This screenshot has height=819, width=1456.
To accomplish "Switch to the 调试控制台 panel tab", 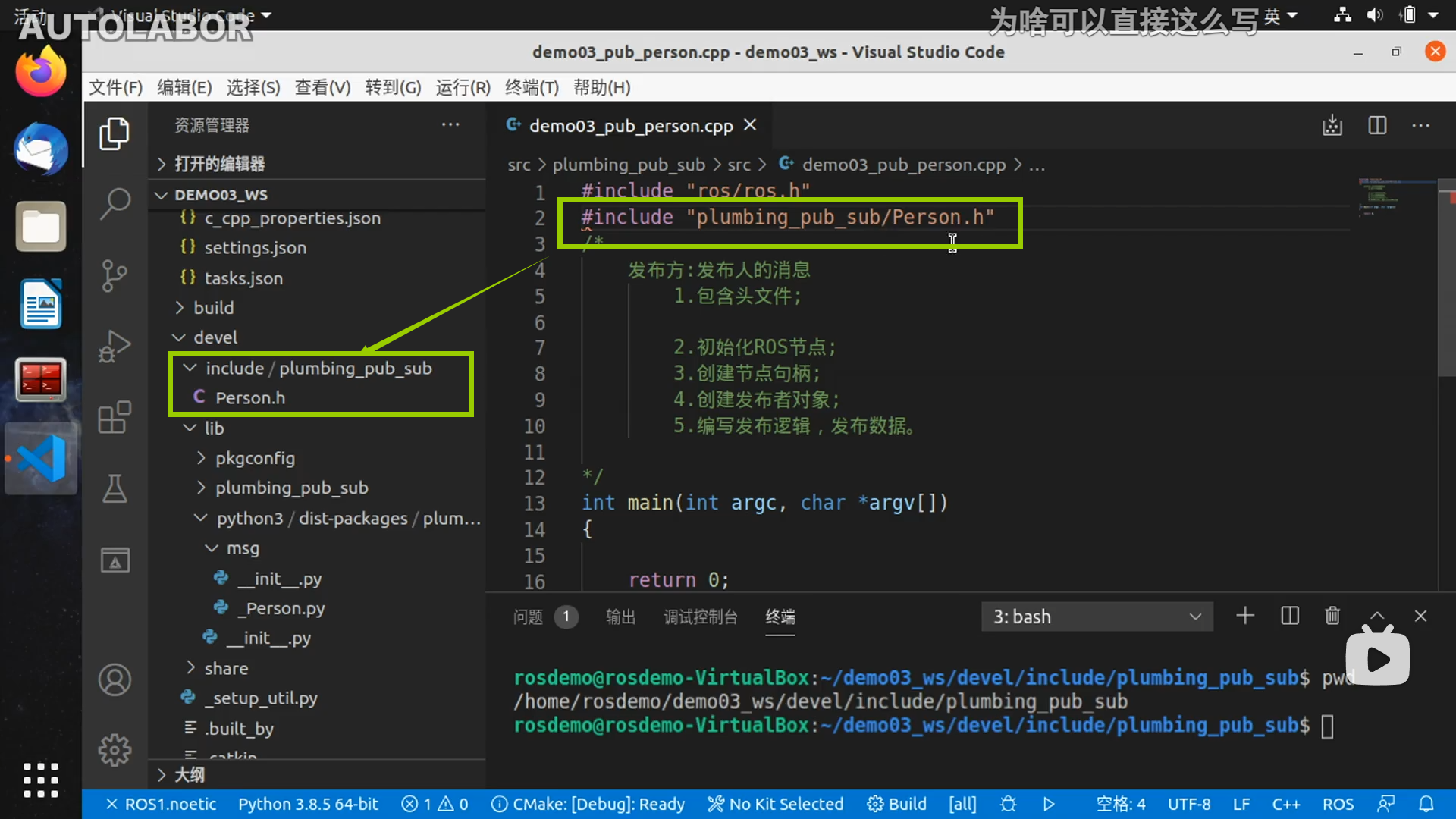I will point(701,617).
